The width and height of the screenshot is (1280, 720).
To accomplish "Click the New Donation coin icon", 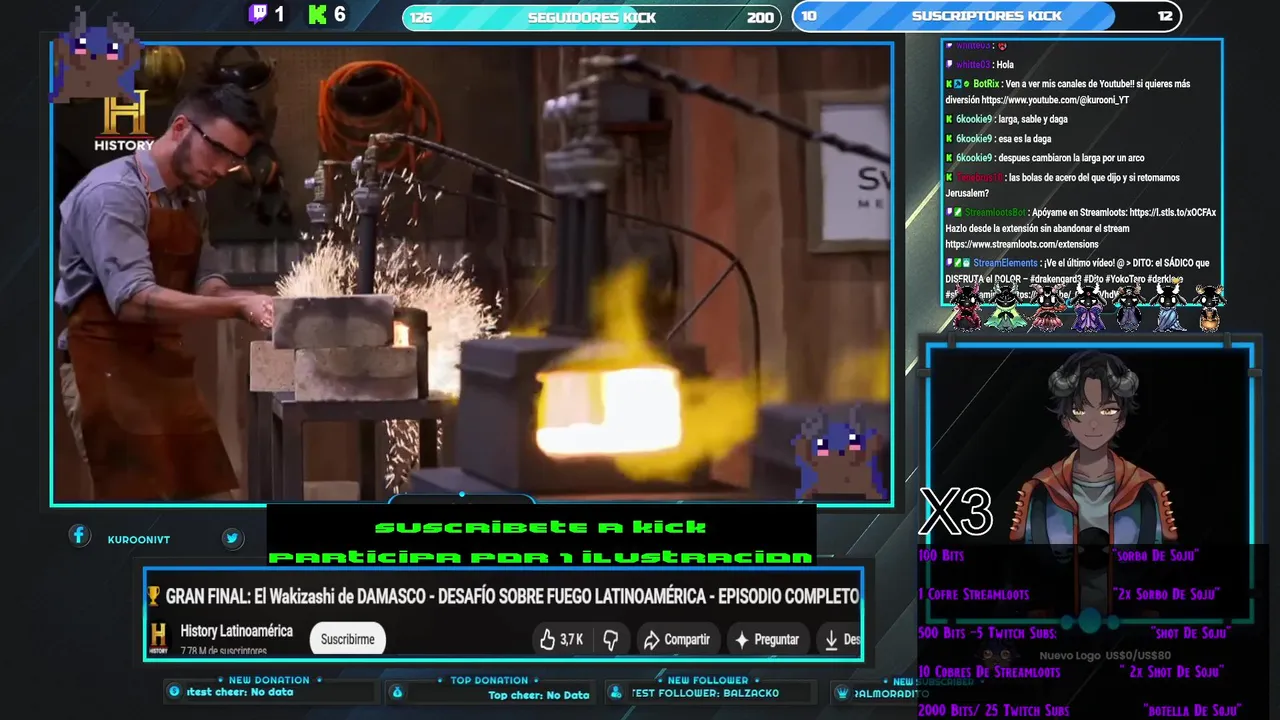I will 175,691.
